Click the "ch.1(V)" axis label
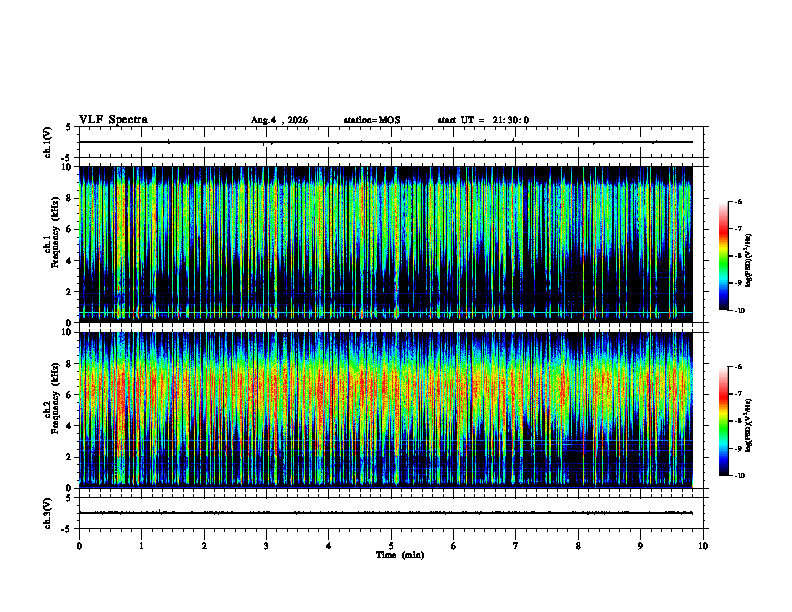Screen dimensions: 792x612 (x=48, y=142)
